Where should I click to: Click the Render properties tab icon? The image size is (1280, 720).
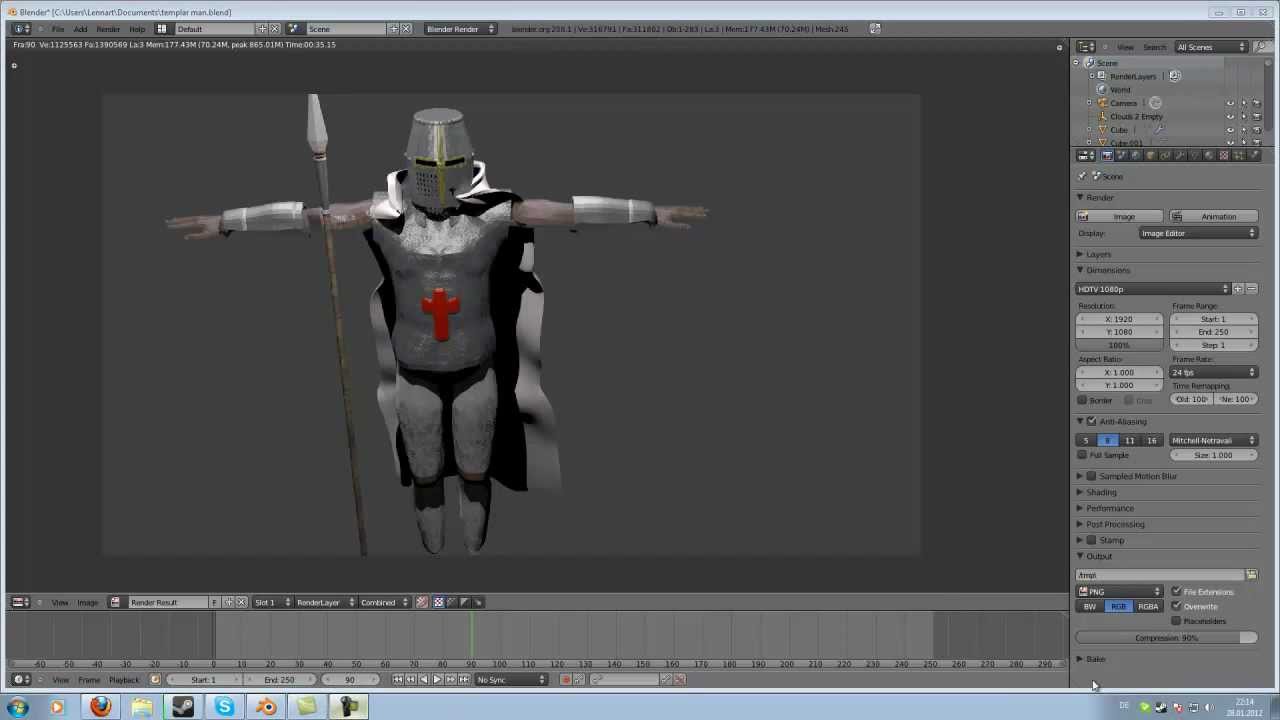(x=1107, y=155)
